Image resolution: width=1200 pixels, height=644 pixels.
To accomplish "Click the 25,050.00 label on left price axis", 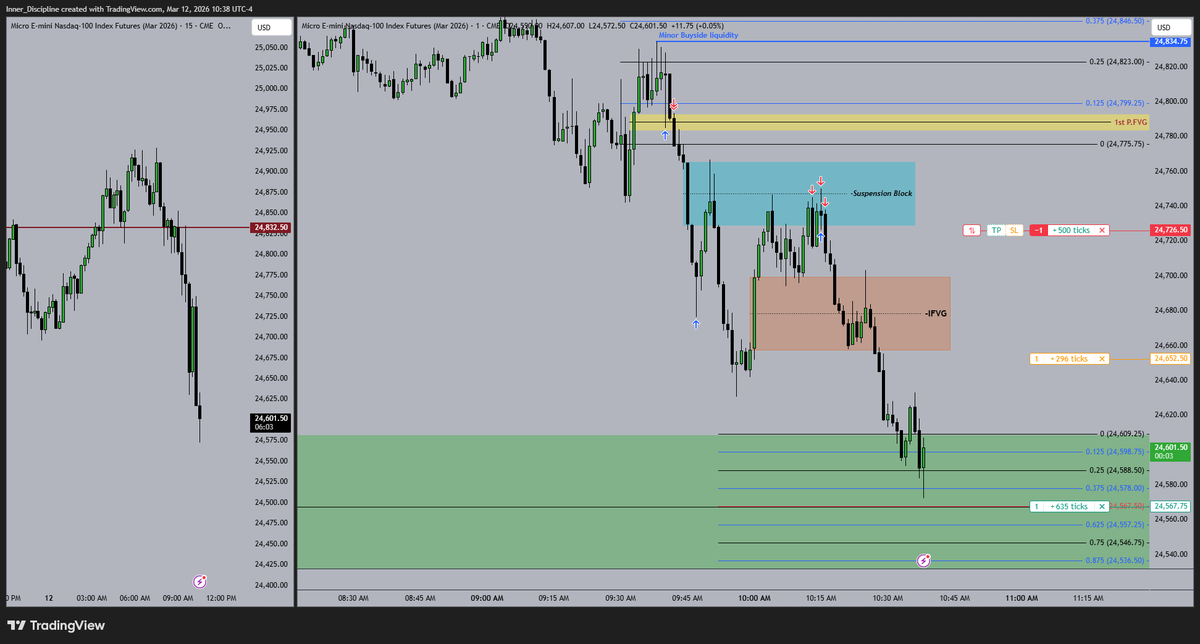I will (x=271, y=47).
